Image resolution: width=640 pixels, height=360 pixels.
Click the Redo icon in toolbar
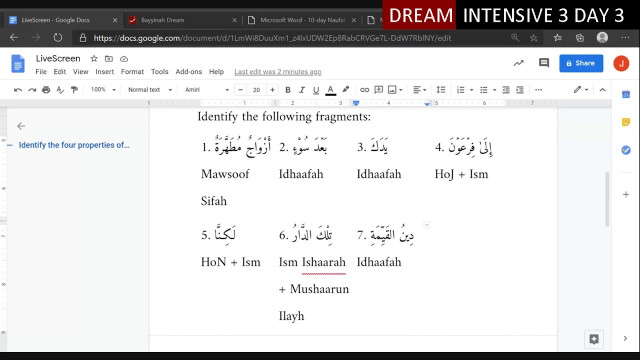click(x=32, y=90)
